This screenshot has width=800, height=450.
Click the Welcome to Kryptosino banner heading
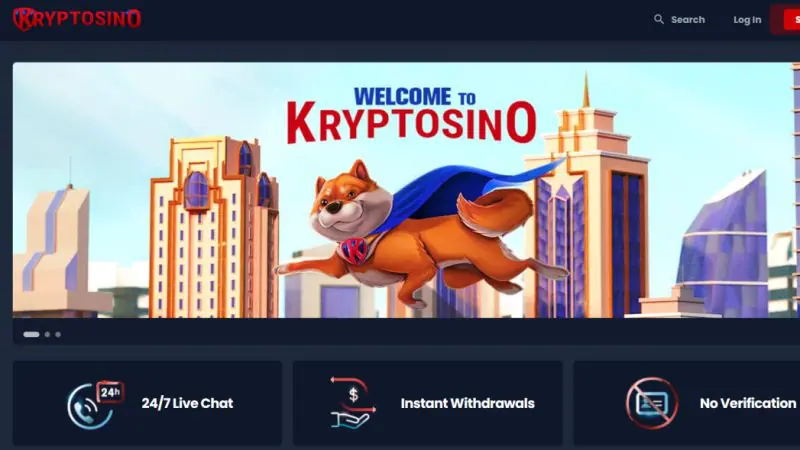coord(411,116)
